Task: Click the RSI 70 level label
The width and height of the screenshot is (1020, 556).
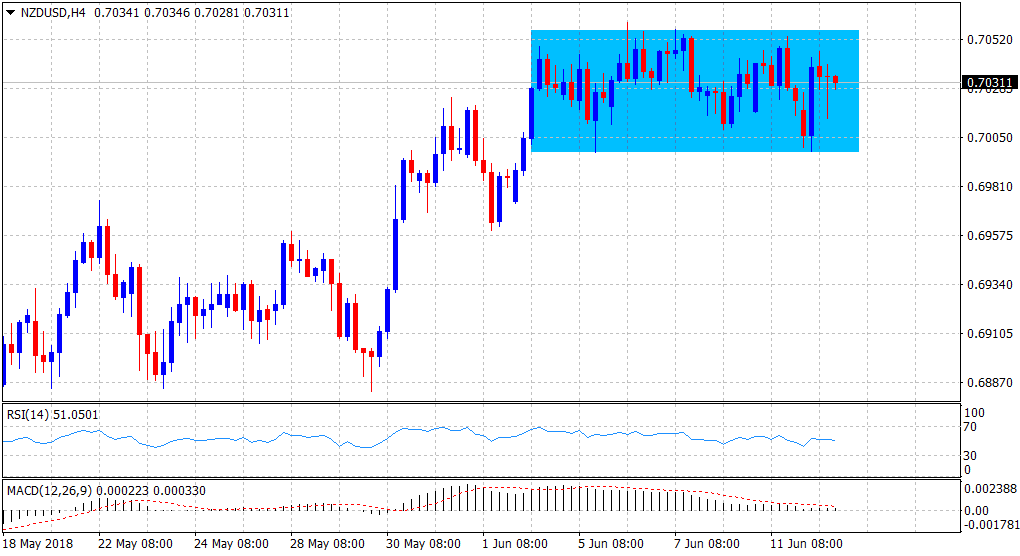Action: click(968, 428)
